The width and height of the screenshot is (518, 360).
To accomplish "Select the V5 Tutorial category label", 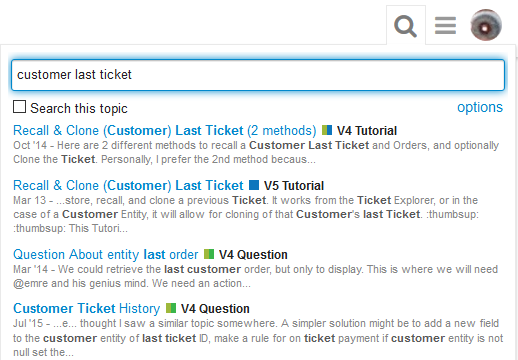I will coord(294,186).
